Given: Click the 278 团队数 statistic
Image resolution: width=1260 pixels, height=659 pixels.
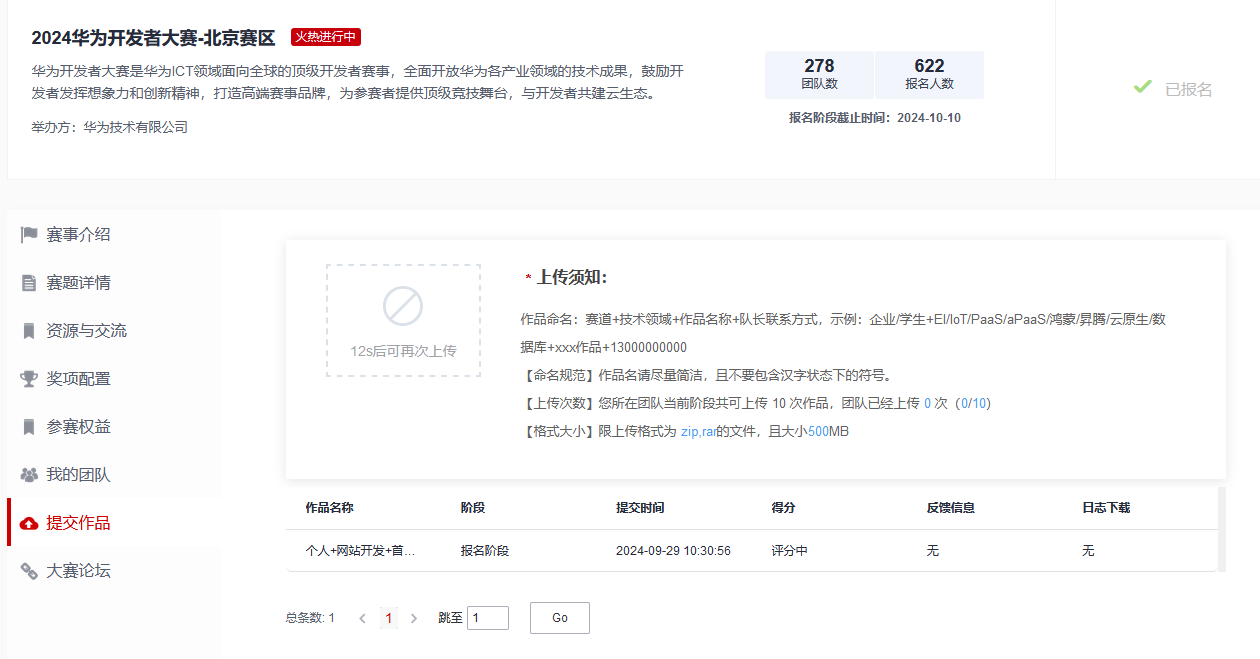Looking at the screenshot, I should coord(819,75).
